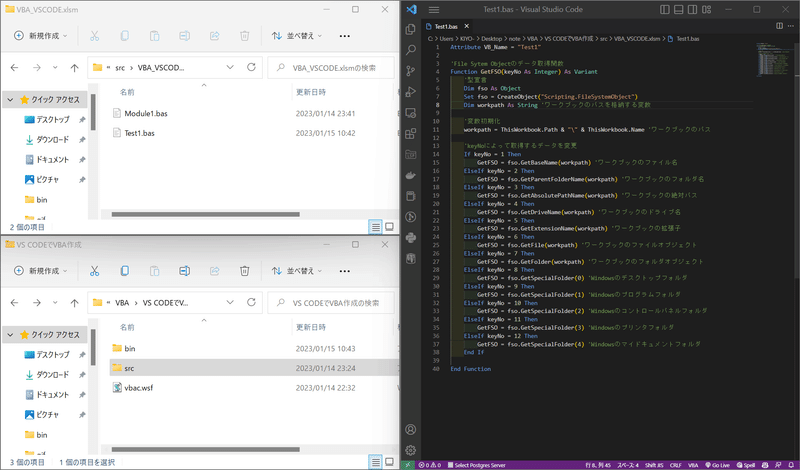Click the horizontal scrollbar in upper Explorer

(206, 214)
